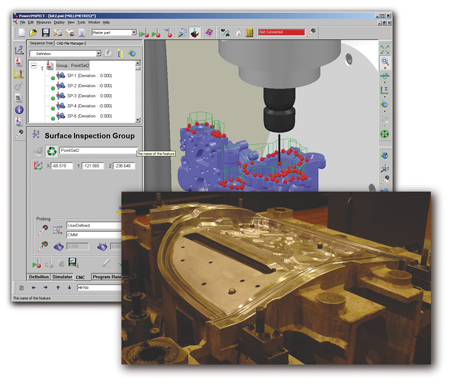The image size is (450, 387).
Task: Click the Not Connected red status indicator
Action: click(x=282, y=32)
